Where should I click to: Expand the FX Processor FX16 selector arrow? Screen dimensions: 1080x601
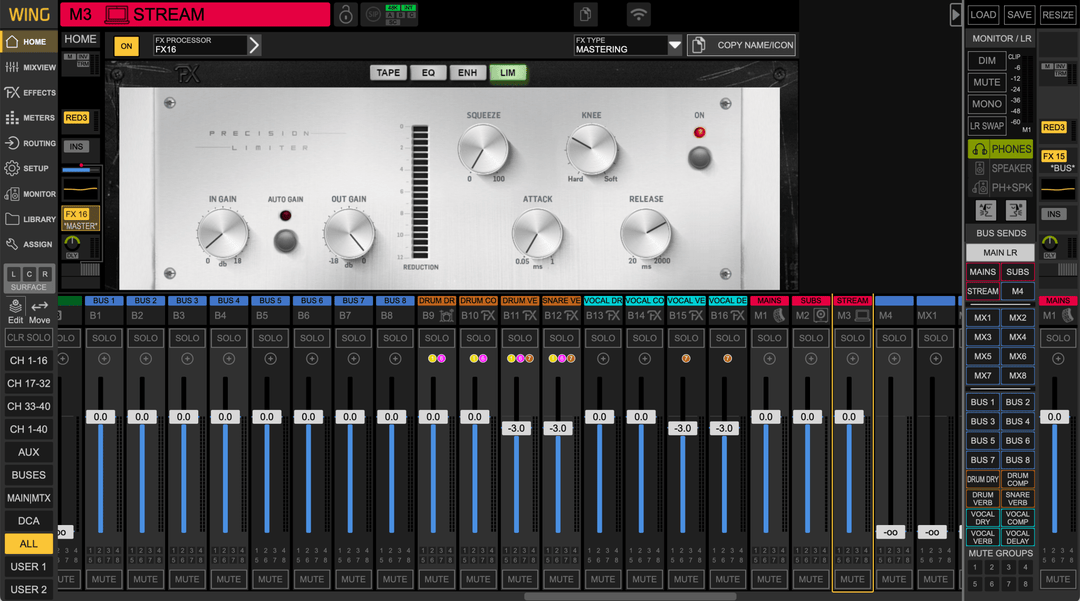point(254,45)
